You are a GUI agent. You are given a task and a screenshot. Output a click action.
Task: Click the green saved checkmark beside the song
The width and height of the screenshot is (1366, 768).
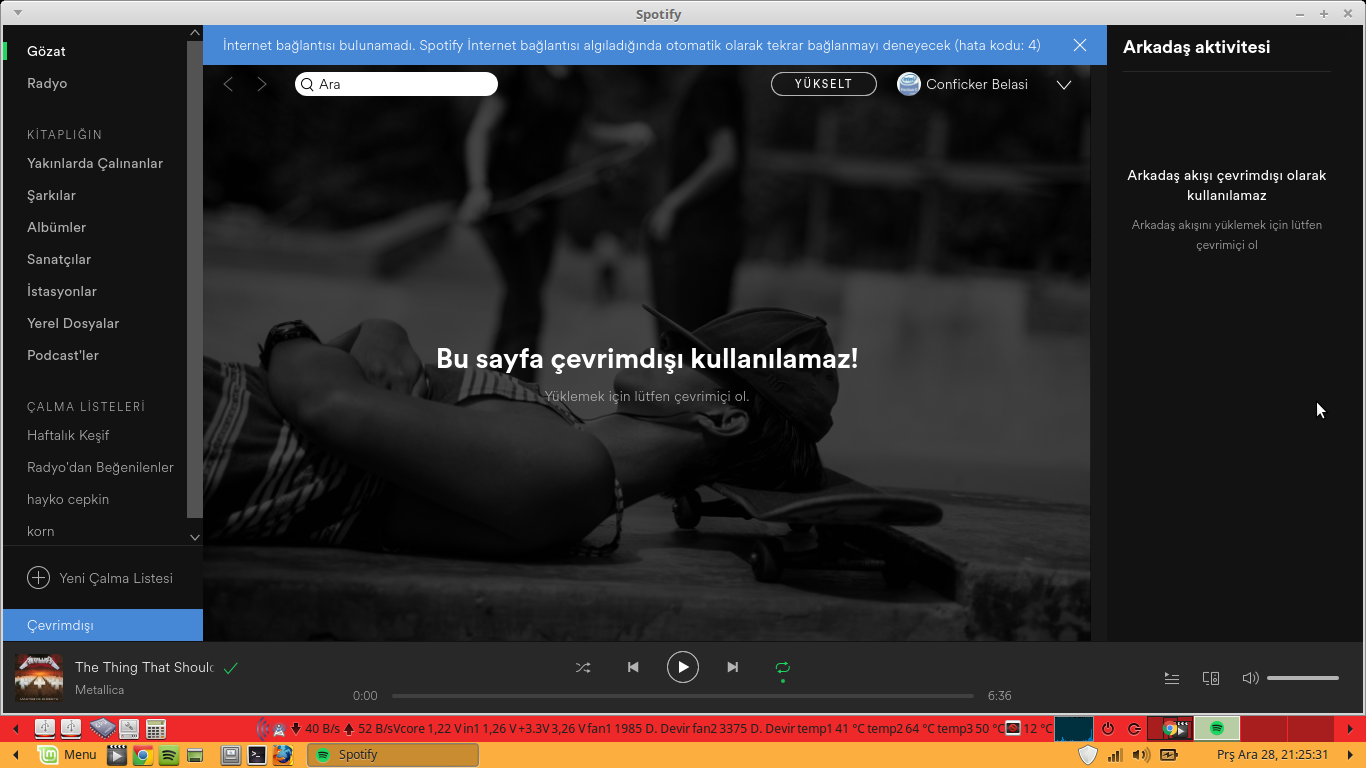tap(231, 667)
